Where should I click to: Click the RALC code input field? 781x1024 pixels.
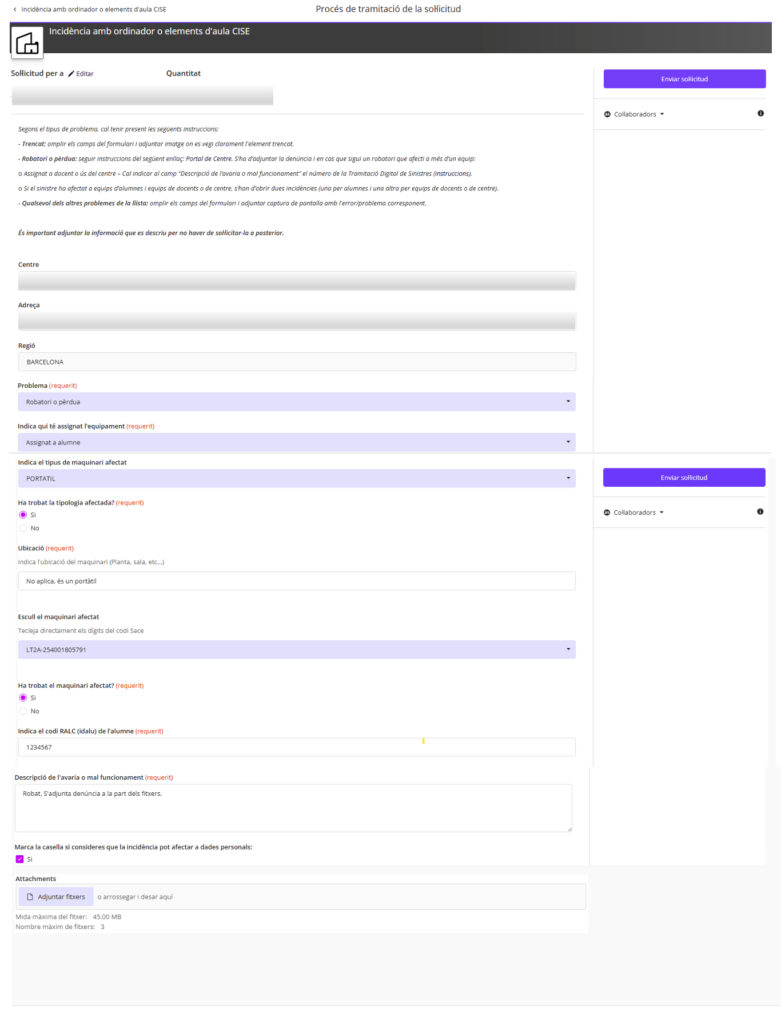pyautogui.click(x=296, y=747)
